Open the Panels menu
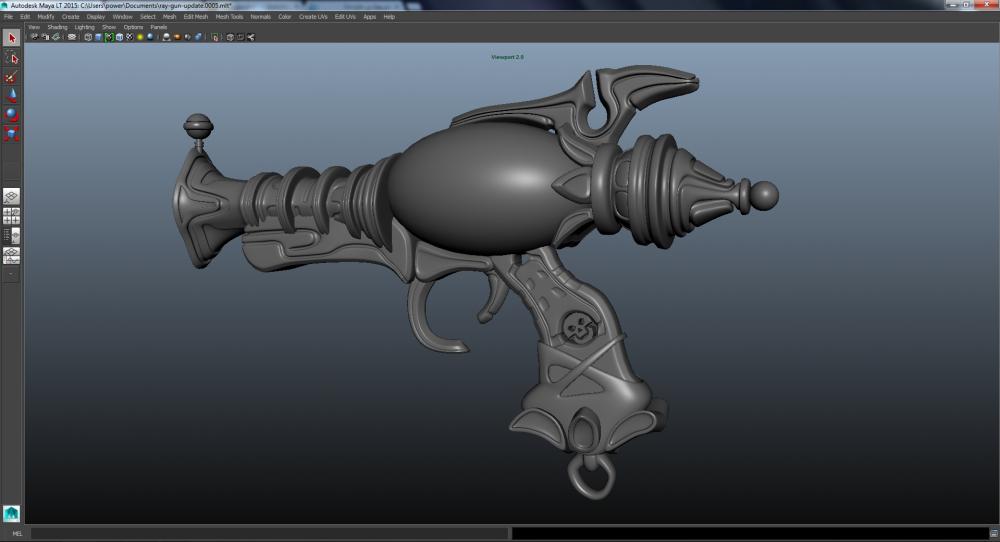The height and width of the screenshot is (542, 1000). point(158,27)
